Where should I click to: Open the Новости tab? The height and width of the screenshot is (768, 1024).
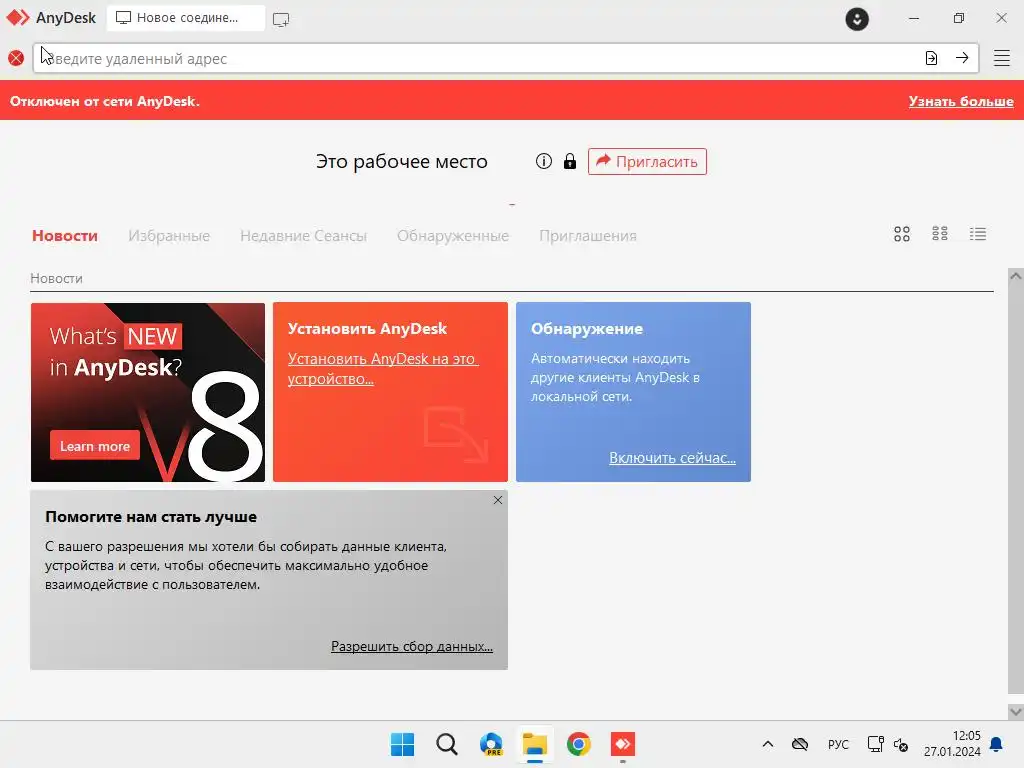[x=65, y=236]
